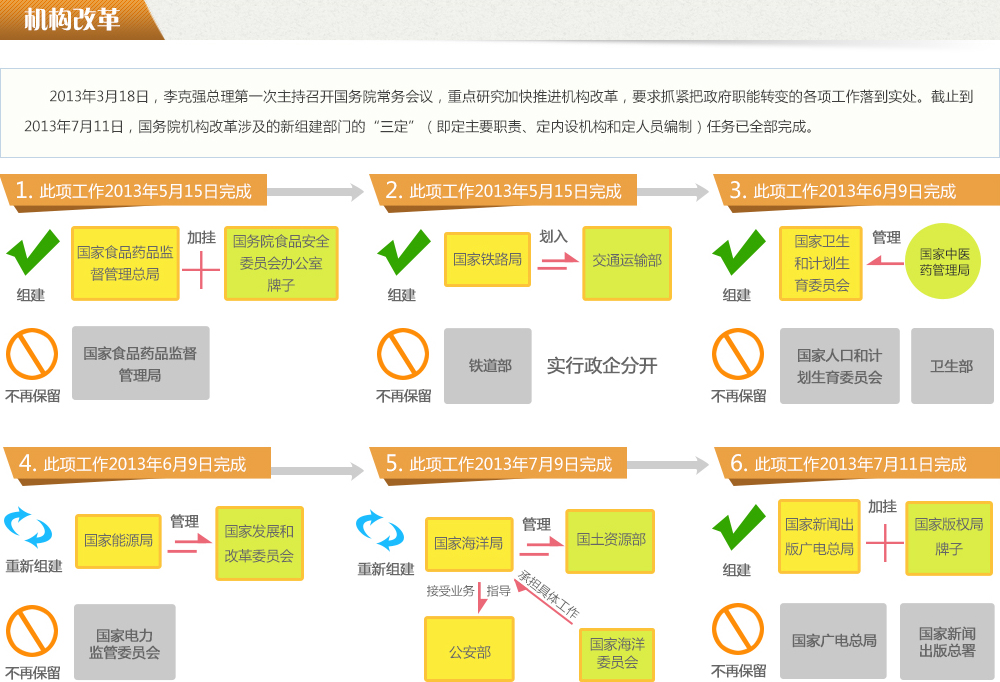Viewport: 1000px width, 682px height.
Task: Select banner 2. 此项工作2013年5月15日完成
Action: tap(503, 191)
